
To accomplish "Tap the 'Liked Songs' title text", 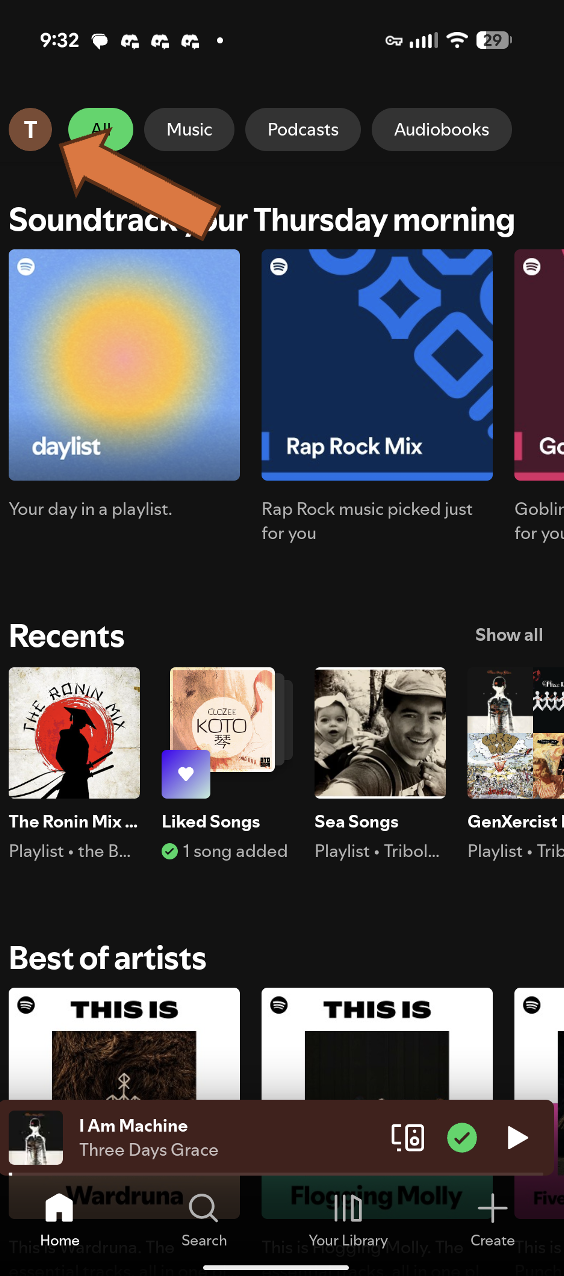I will pyautogui.click(x=211, y=821).
